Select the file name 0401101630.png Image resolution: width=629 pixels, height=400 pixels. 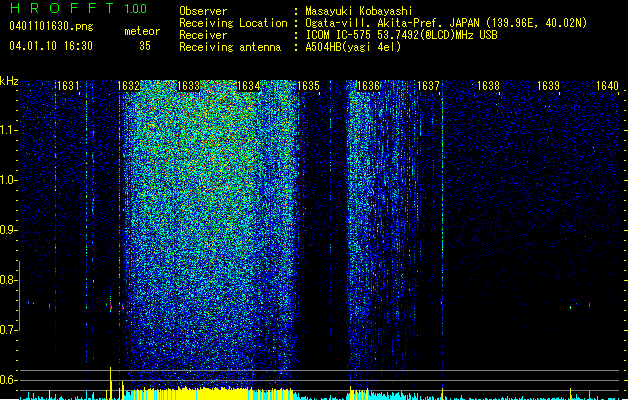[51, 27]
